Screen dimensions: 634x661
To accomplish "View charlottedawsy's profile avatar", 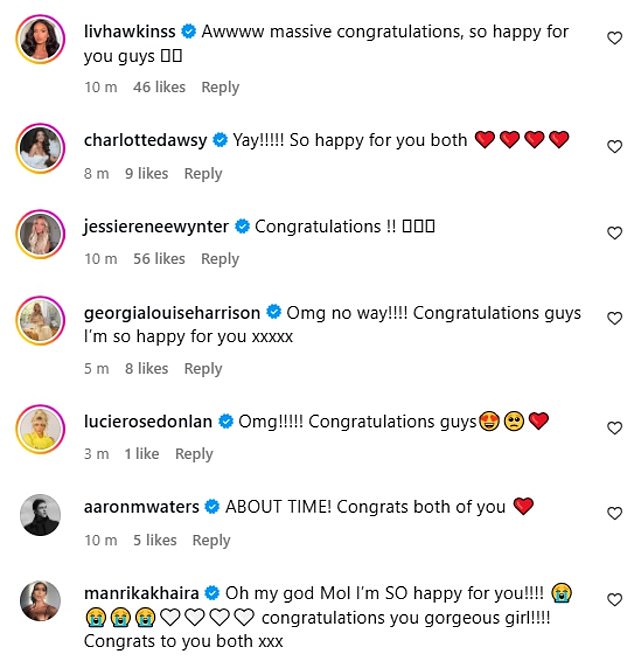I will (41, 149).
